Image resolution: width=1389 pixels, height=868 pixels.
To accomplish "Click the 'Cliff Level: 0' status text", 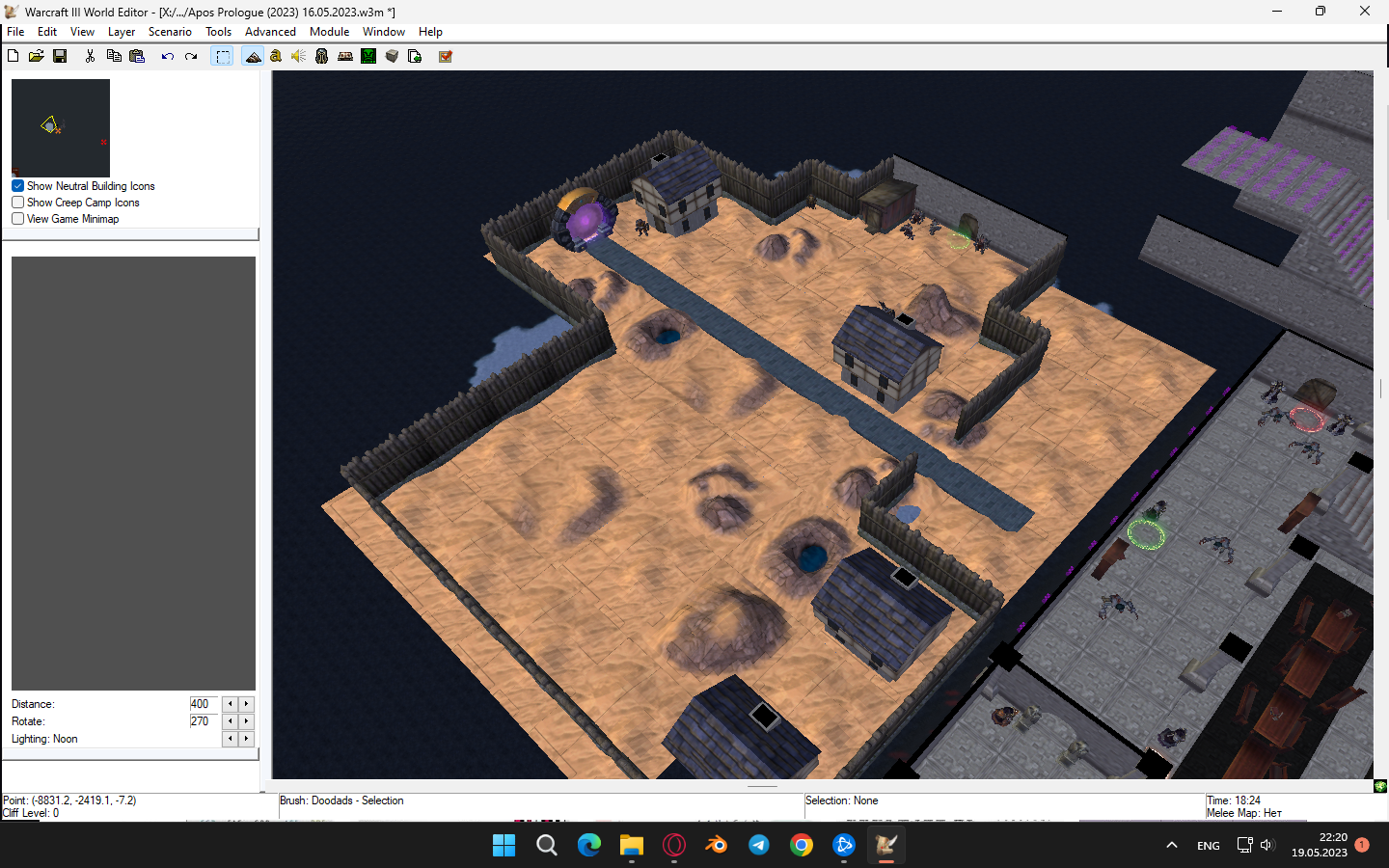I will point(31,813).
